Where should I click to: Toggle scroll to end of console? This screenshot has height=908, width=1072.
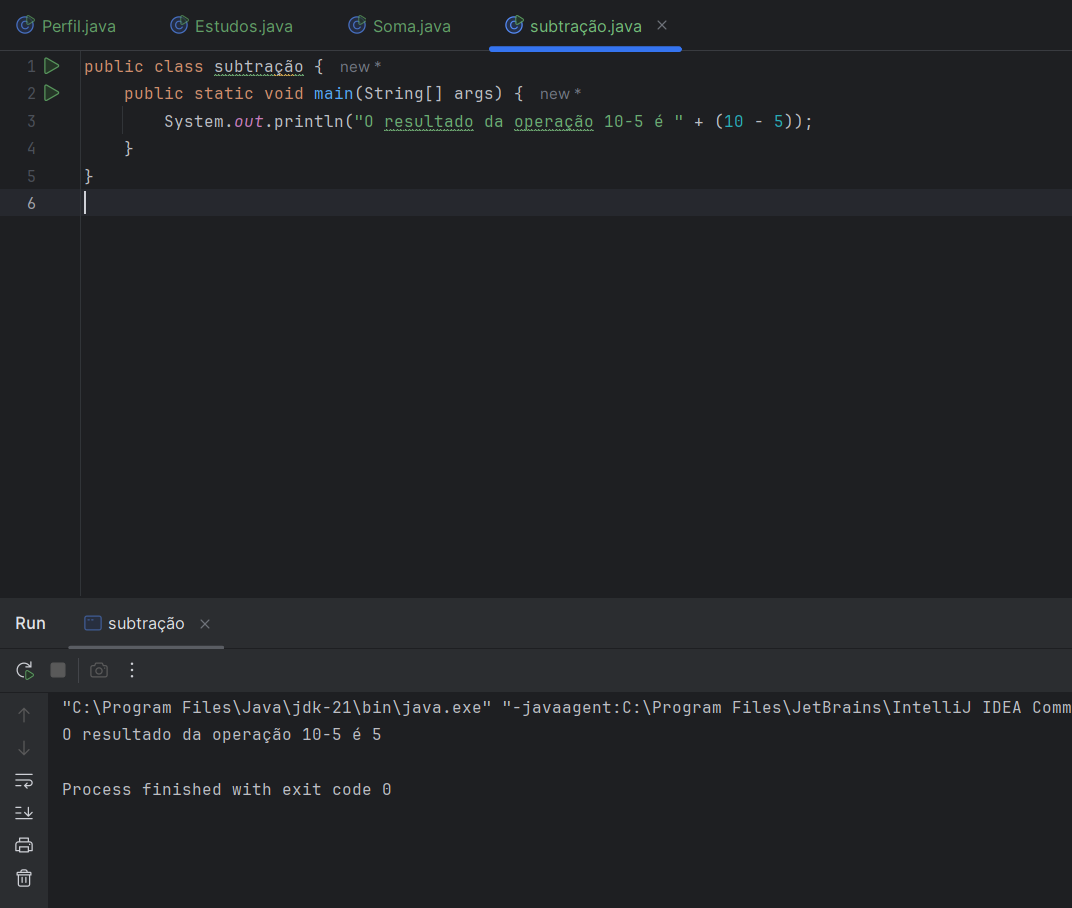pyautogui.click(x=24, y=813)
